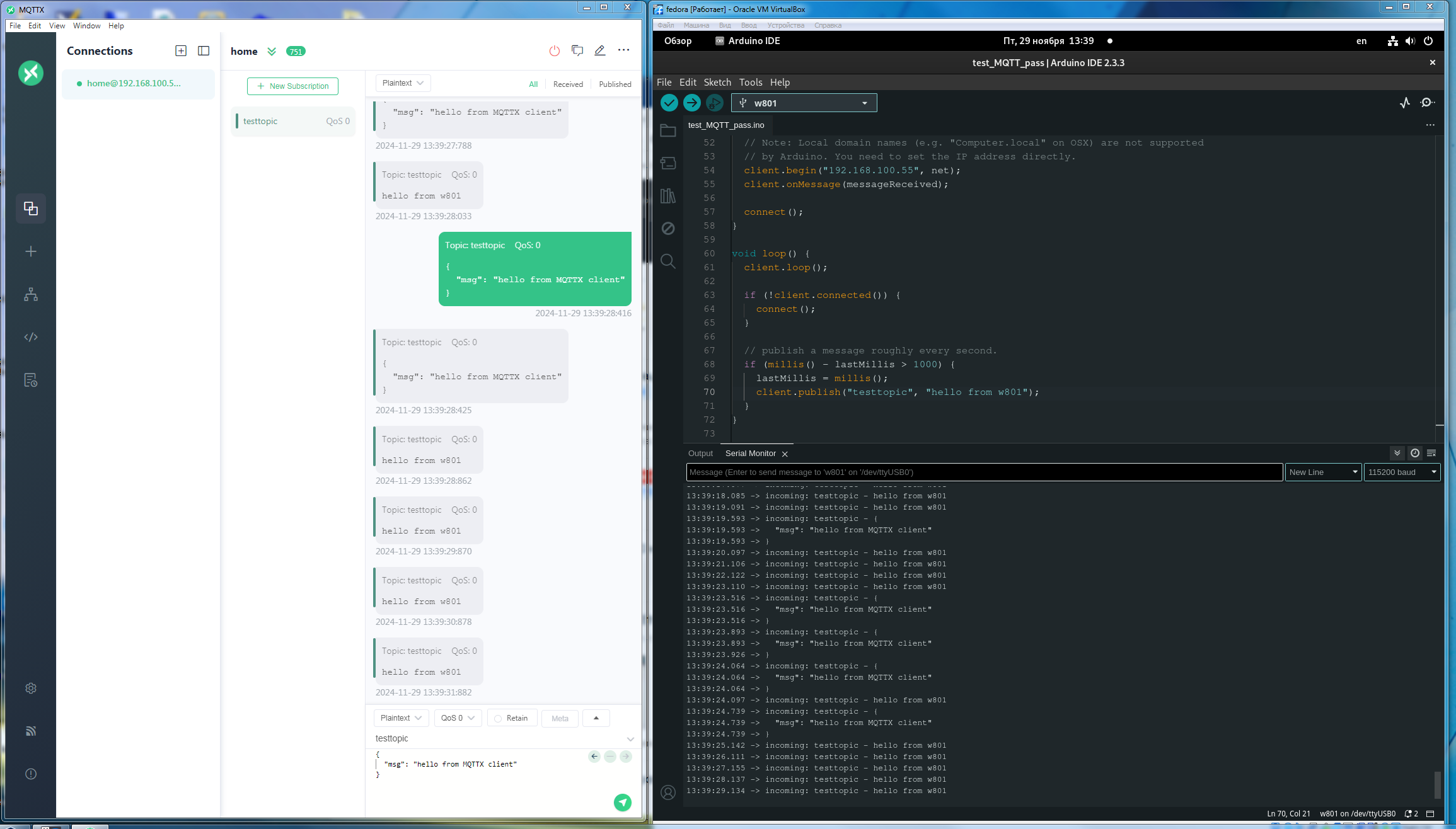Edit the home connection with pencil icon
1456x829 pixels.
(600, 50)
